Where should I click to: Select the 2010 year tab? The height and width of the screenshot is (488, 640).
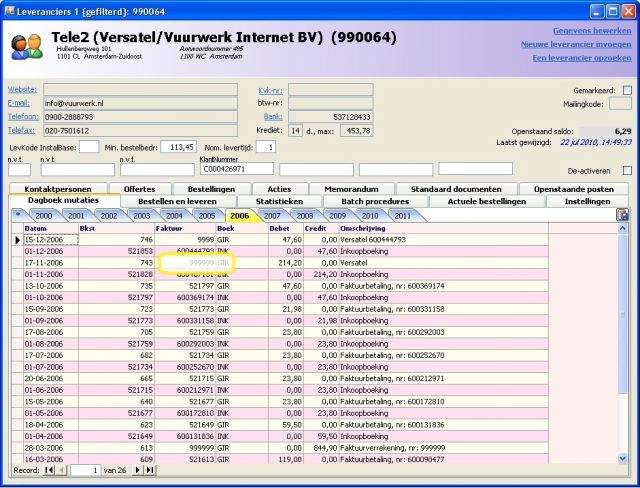(369, 215)
